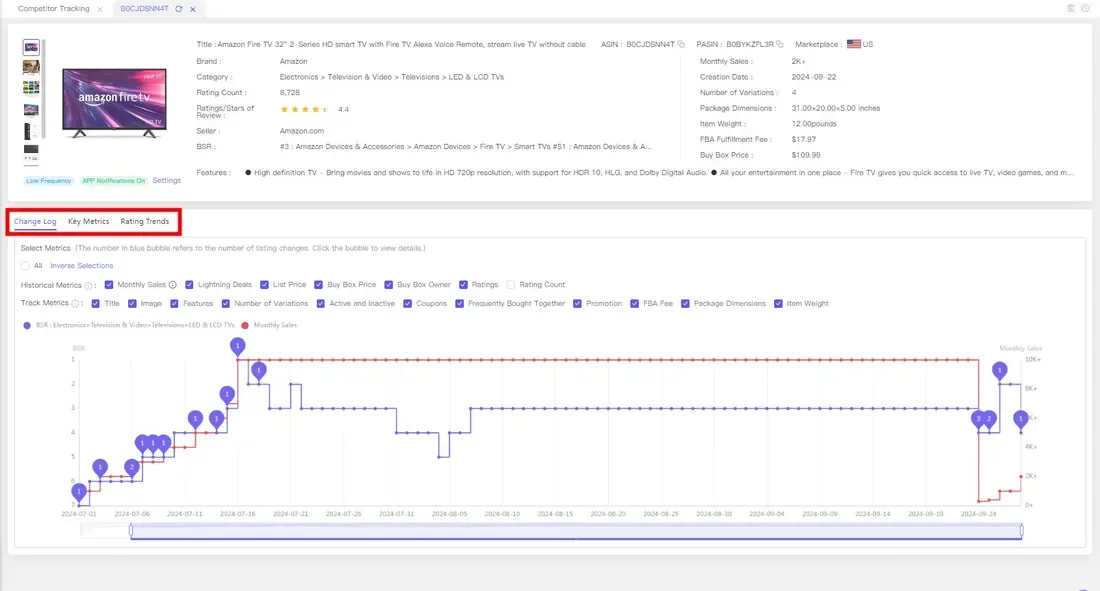Grab the left handle of date range slider

click(x=131, y=531)
